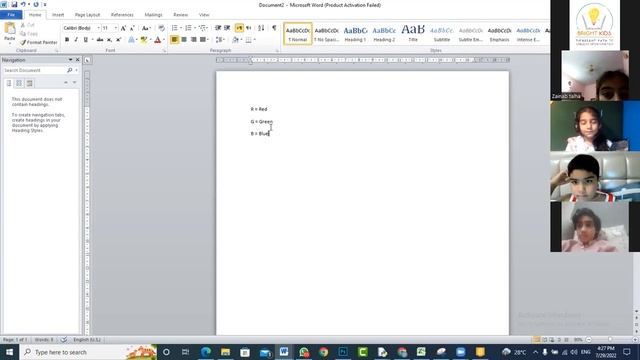Open the Line Spacing dropdown
Image resolution: width=640 pixels, height=360 pixels.
coord(220,40)
